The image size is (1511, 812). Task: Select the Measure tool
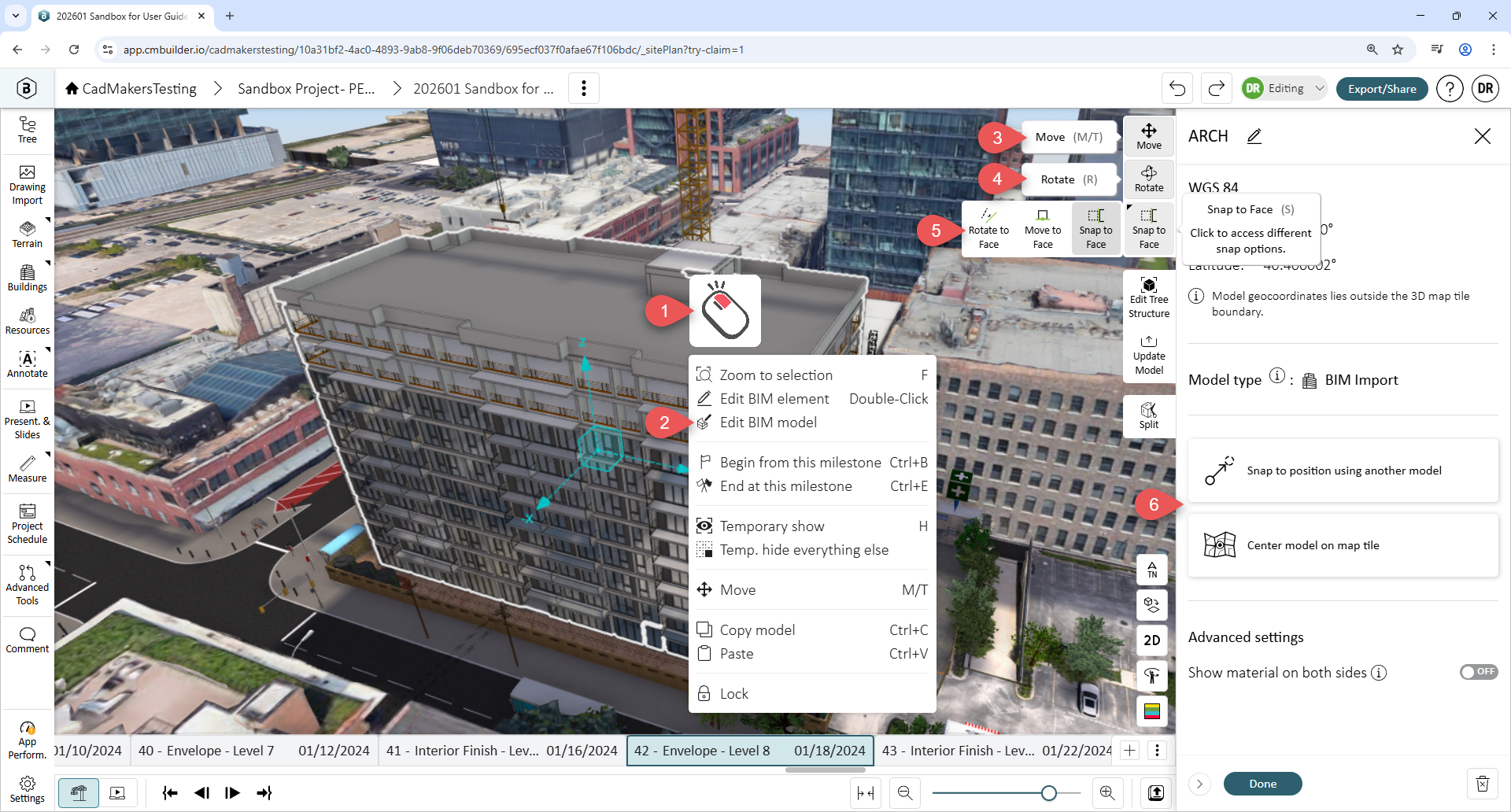click(x=28, y=469)
